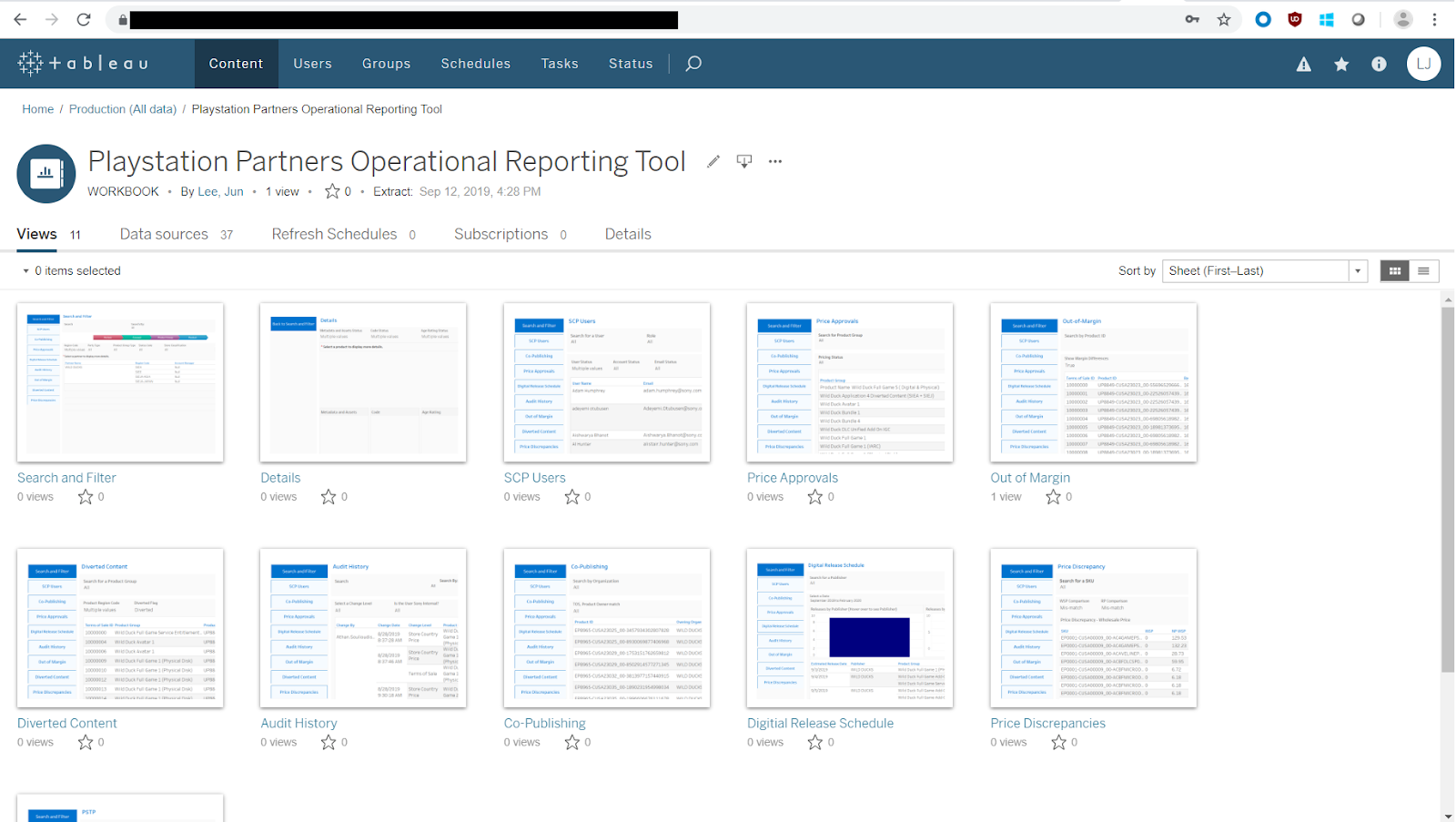Open the Schedules menu
Viewport: 1456px width, 822px height.
(475, 64)
